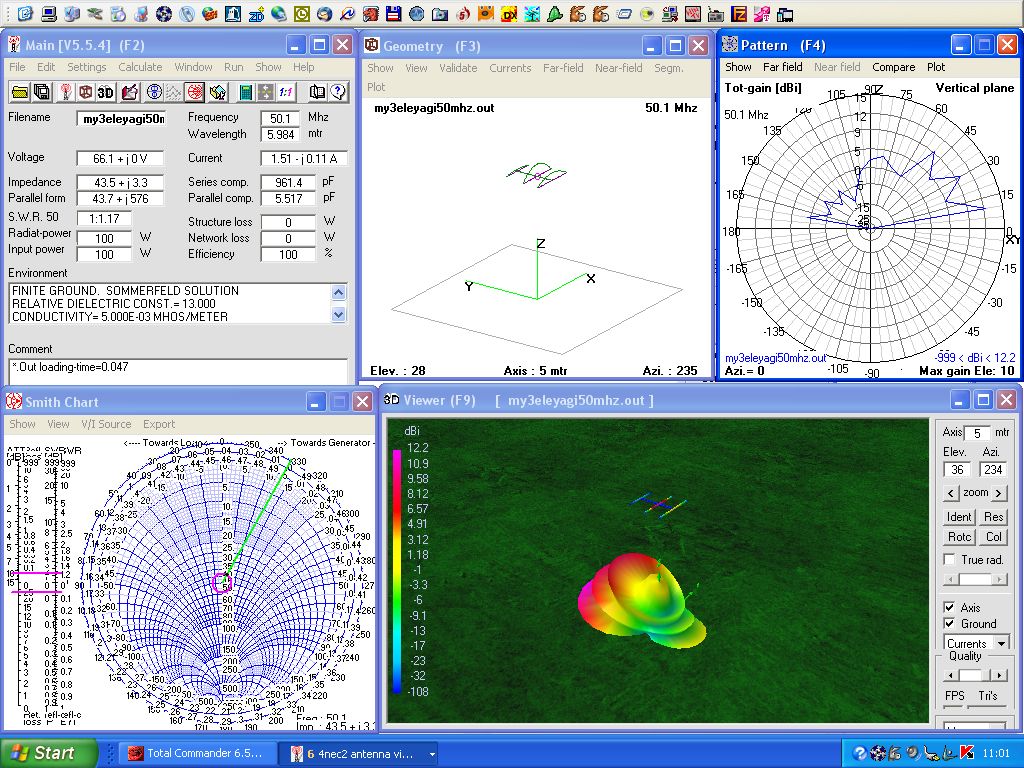Click the edit input file icon
Image resolution: width=1024 pixels, height=768 pixels.
click(x=130, y=92)
